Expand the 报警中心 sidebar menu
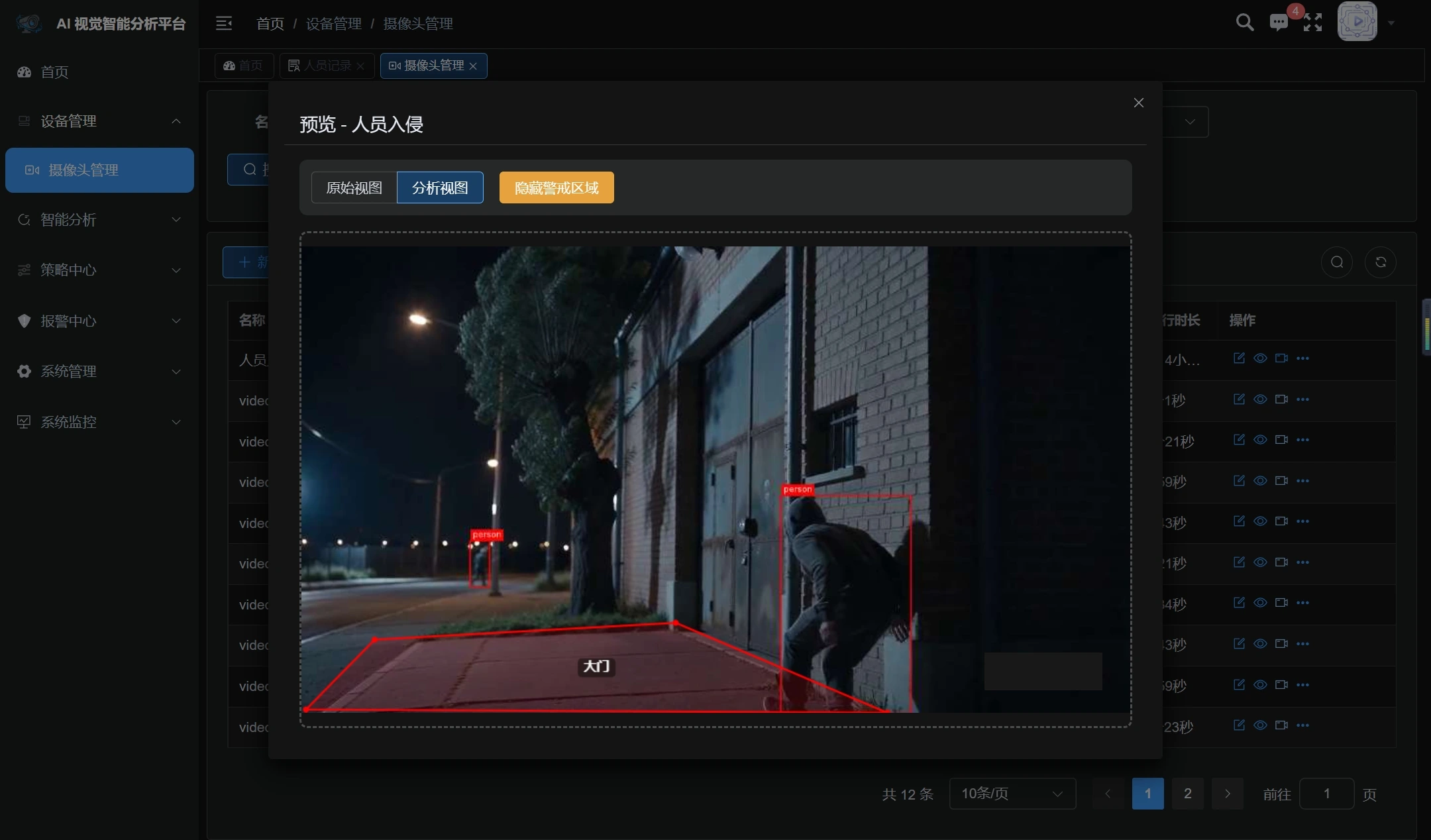 [x=99, y=321]
